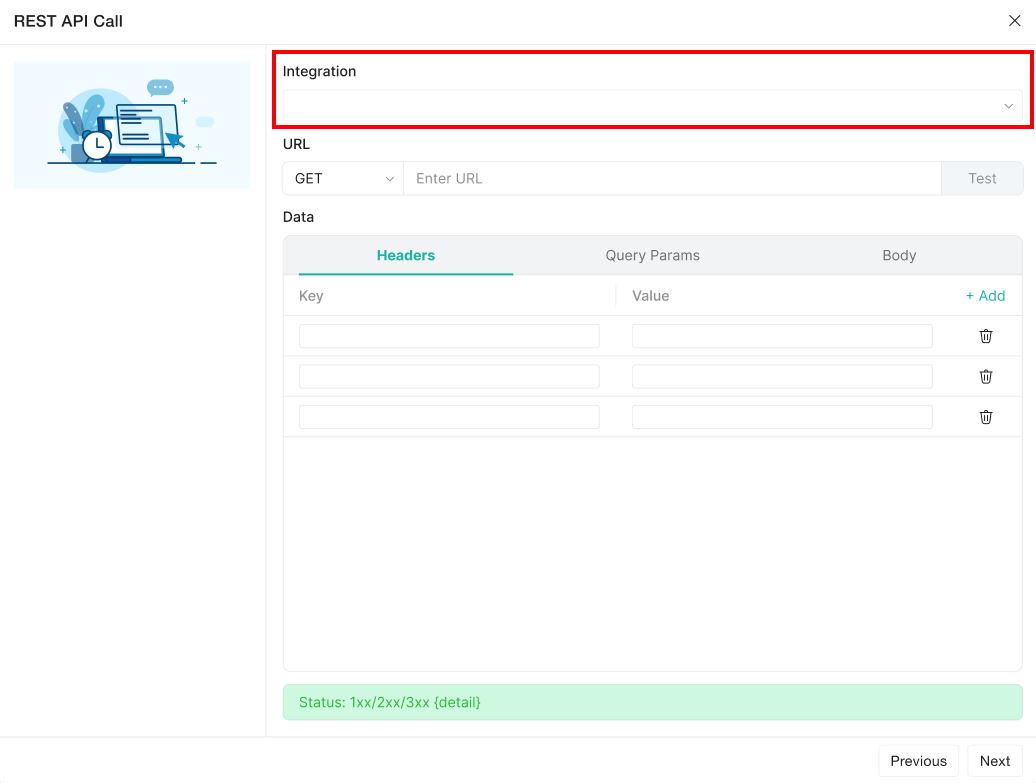Click the API illustration image

132,125
